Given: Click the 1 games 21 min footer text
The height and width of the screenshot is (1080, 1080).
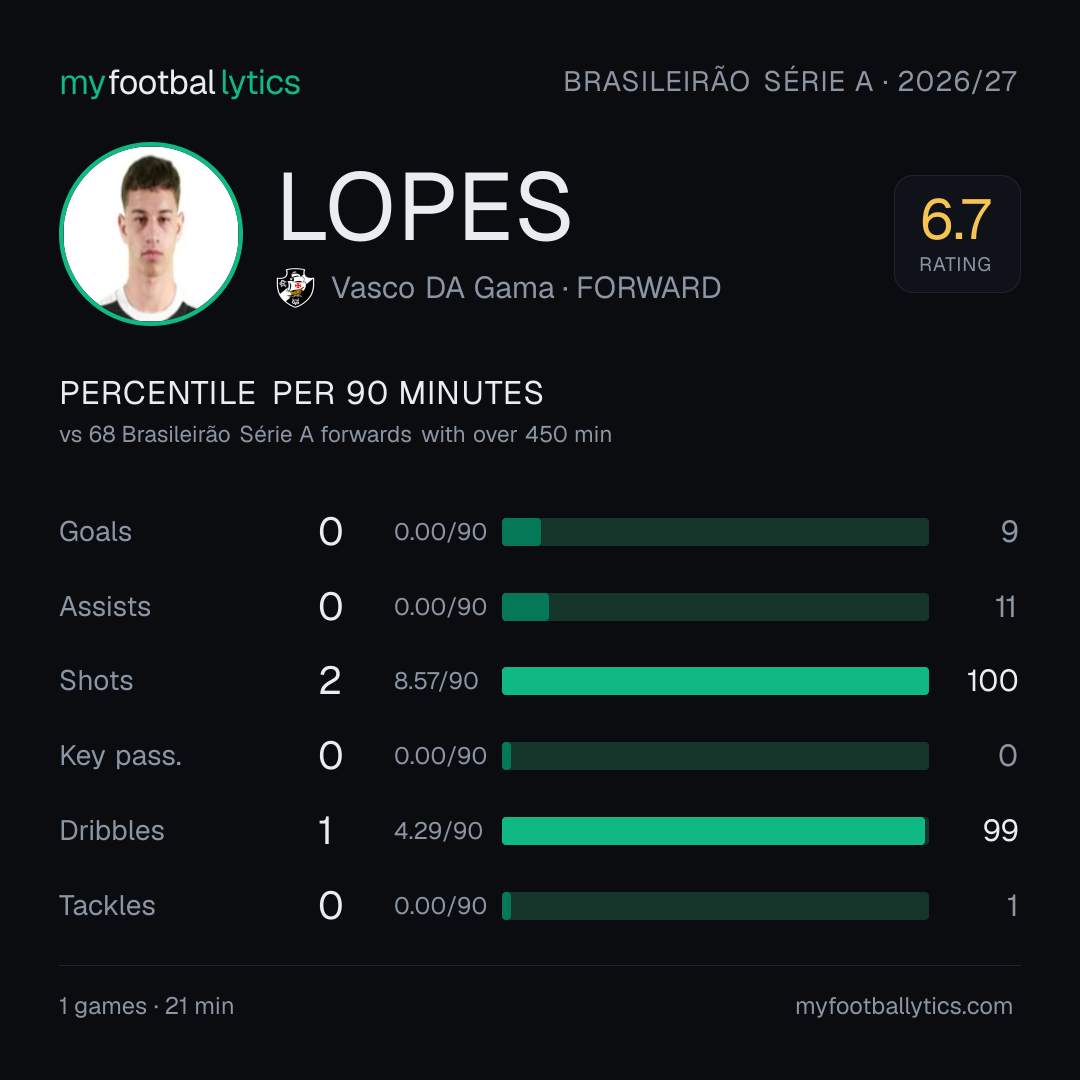Looking at the screenshot, I should coord(147,1006).
